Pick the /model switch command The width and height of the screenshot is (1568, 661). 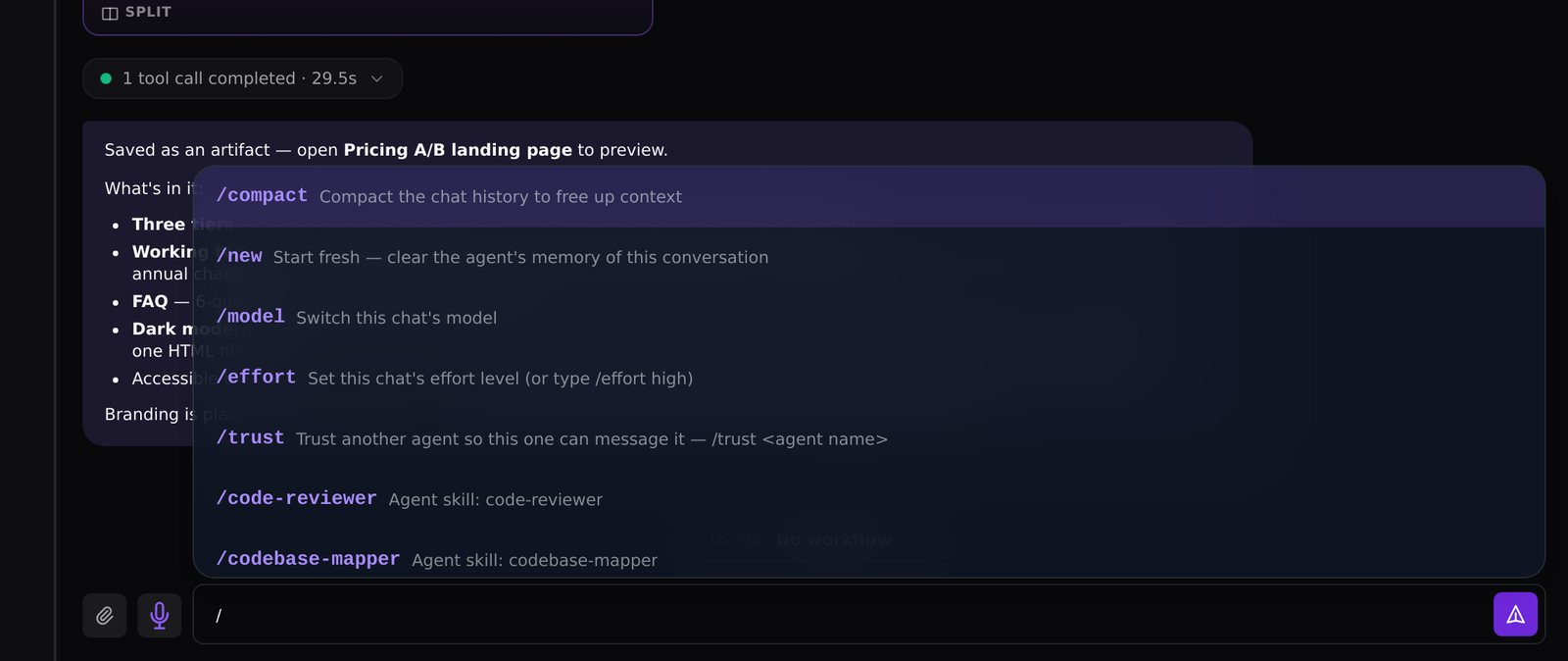click(868, 318)
